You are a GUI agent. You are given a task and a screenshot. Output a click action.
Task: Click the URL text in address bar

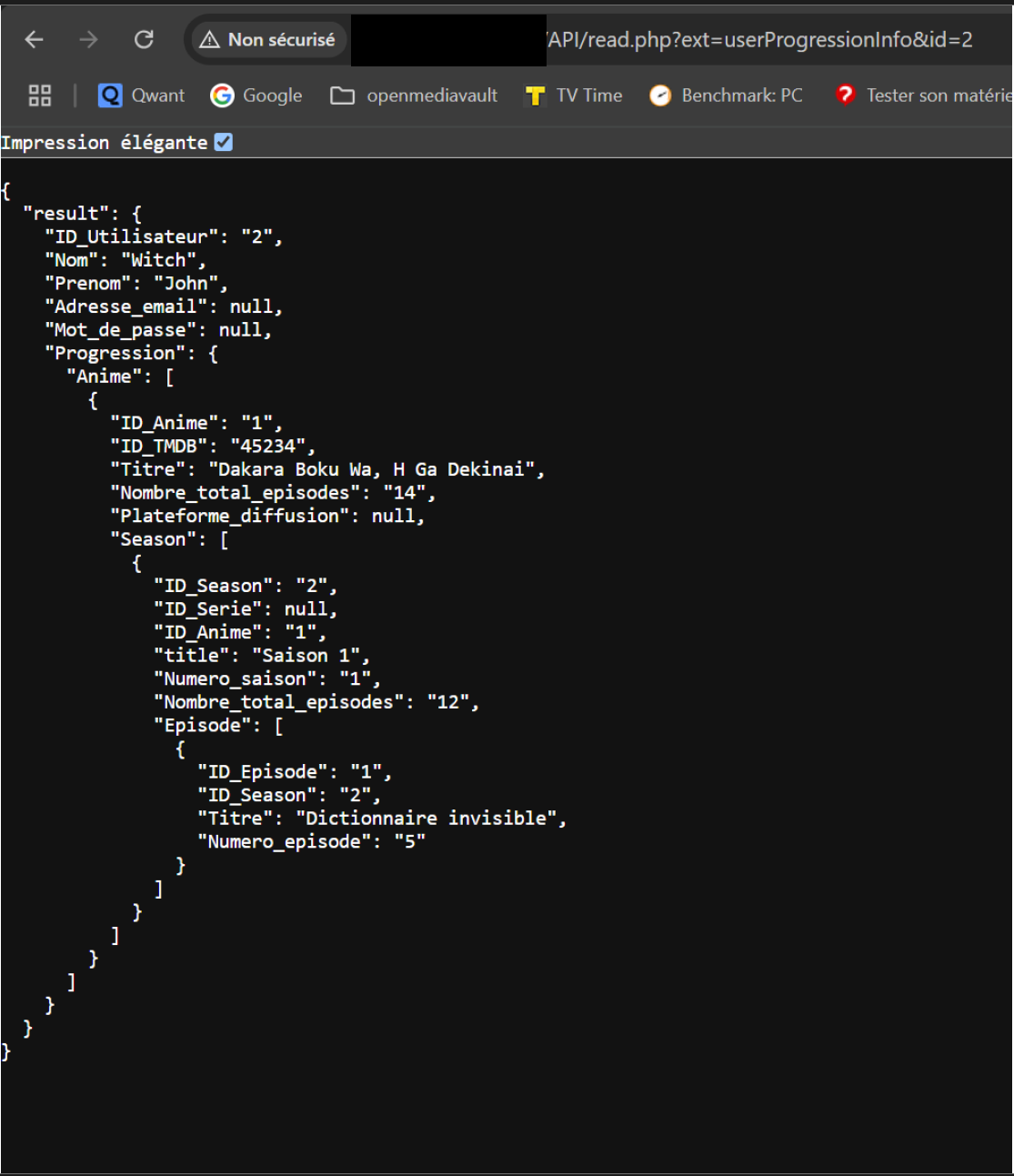tap(759, 40)
